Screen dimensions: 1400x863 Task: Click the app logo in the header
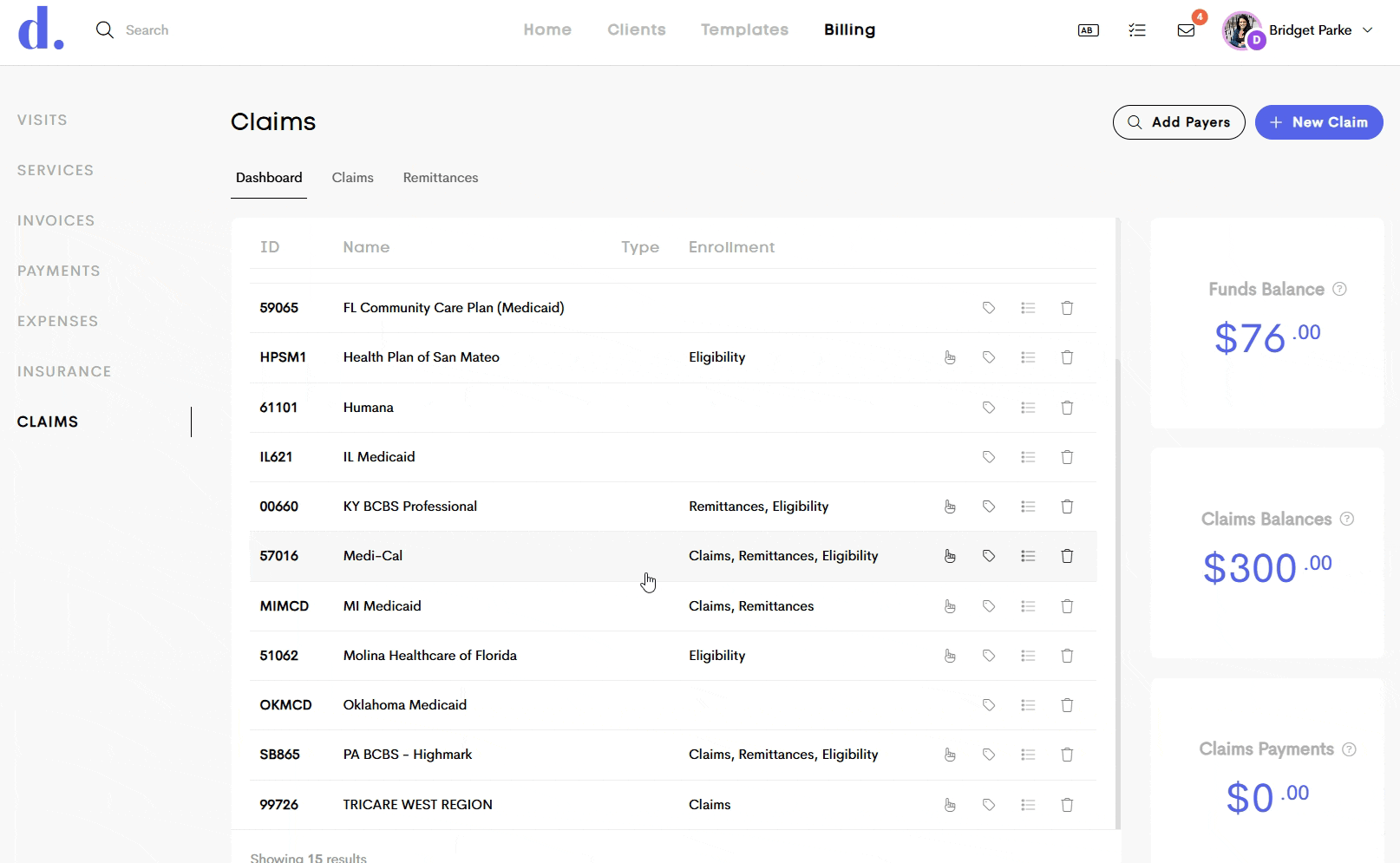click(x=41, y=29)
